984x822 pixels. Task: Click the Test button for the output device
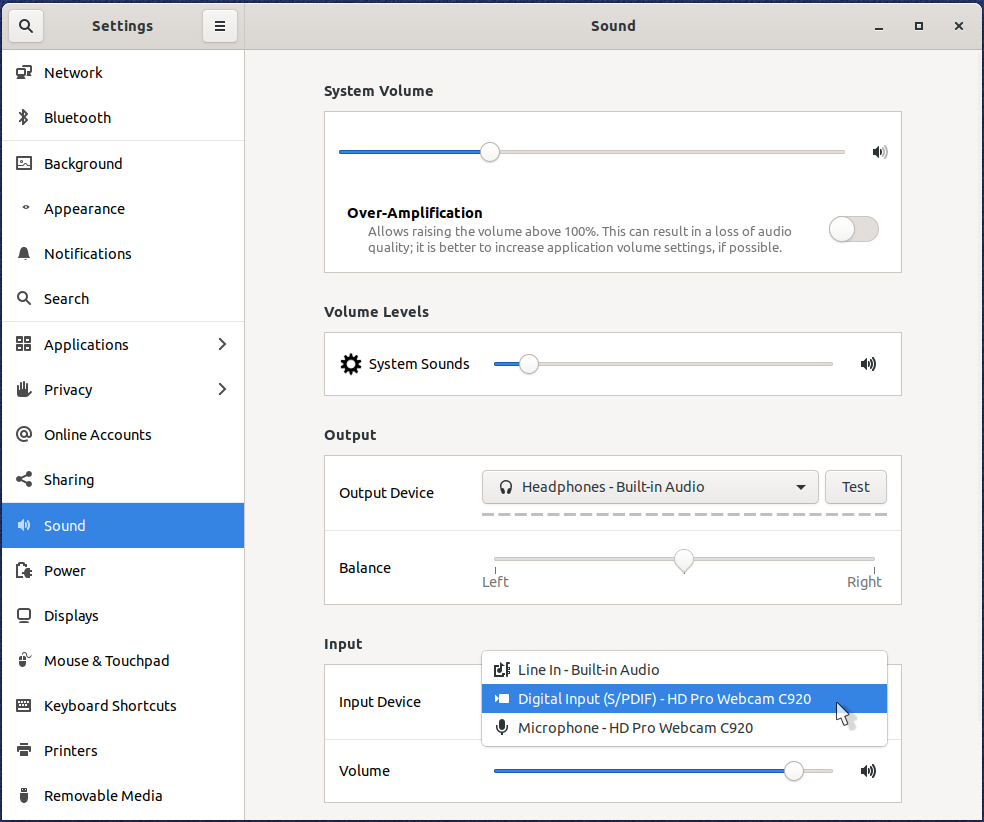(x=855, y=487)
